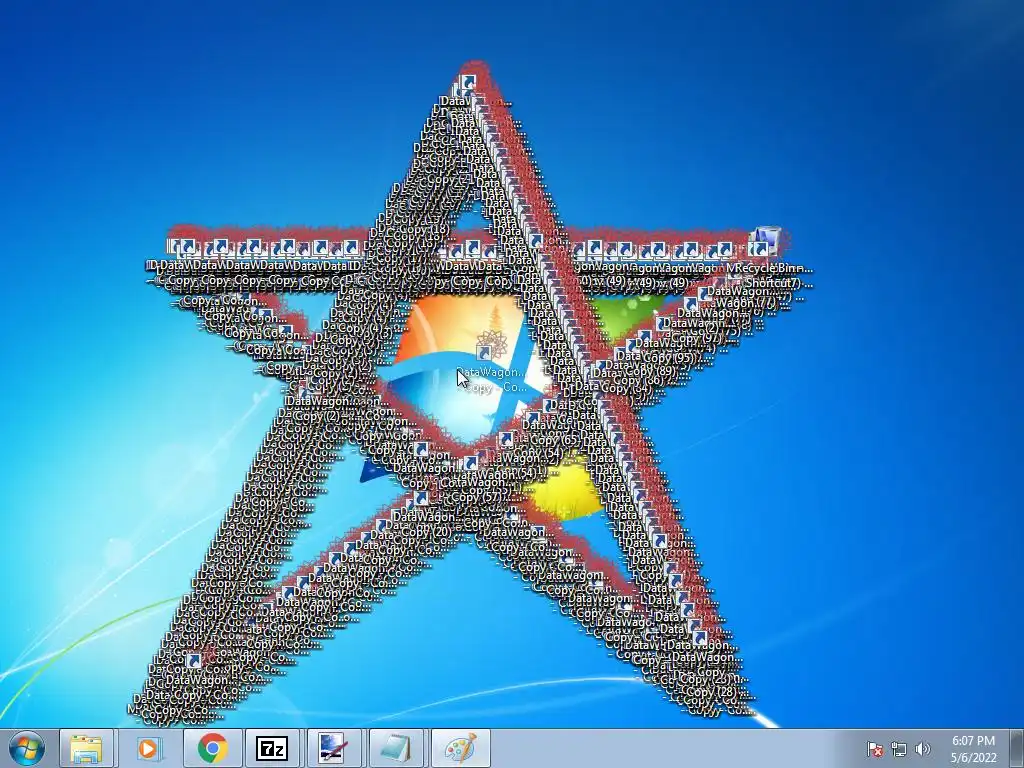Viewport: 1024px width, 768px height.
Task: Click the network status tray icon
Action: pos(899,749)
